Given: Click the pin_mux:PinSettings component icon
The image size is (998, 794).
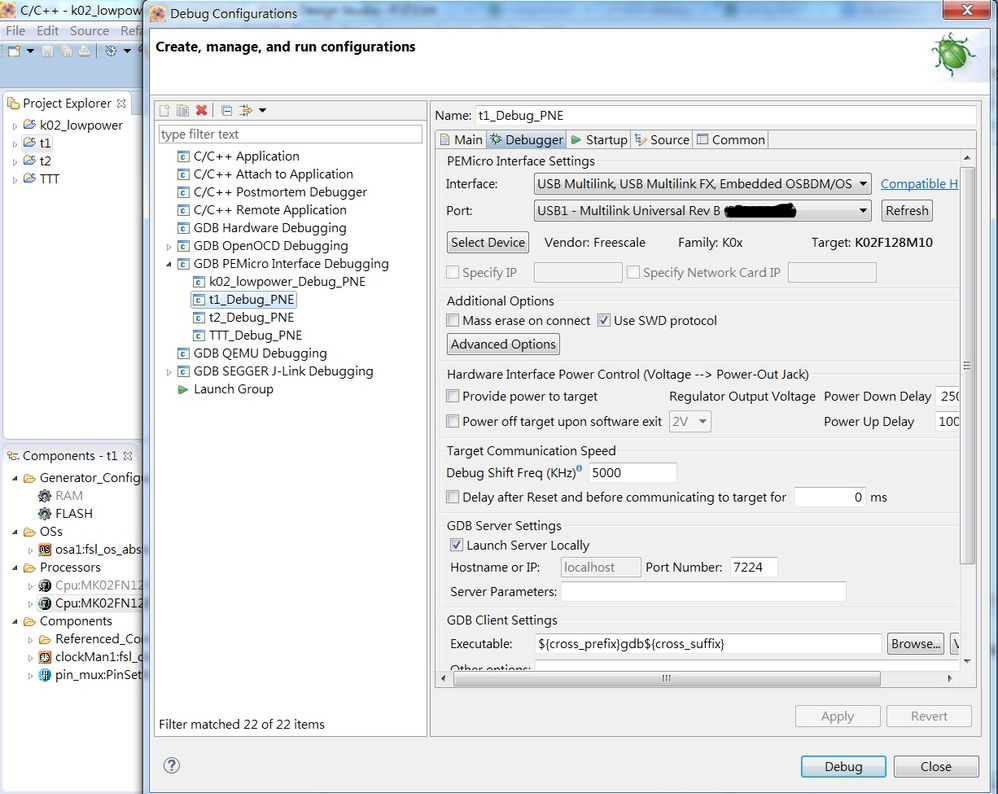Looking at the screenshot, I should click(x=45, y=674).
